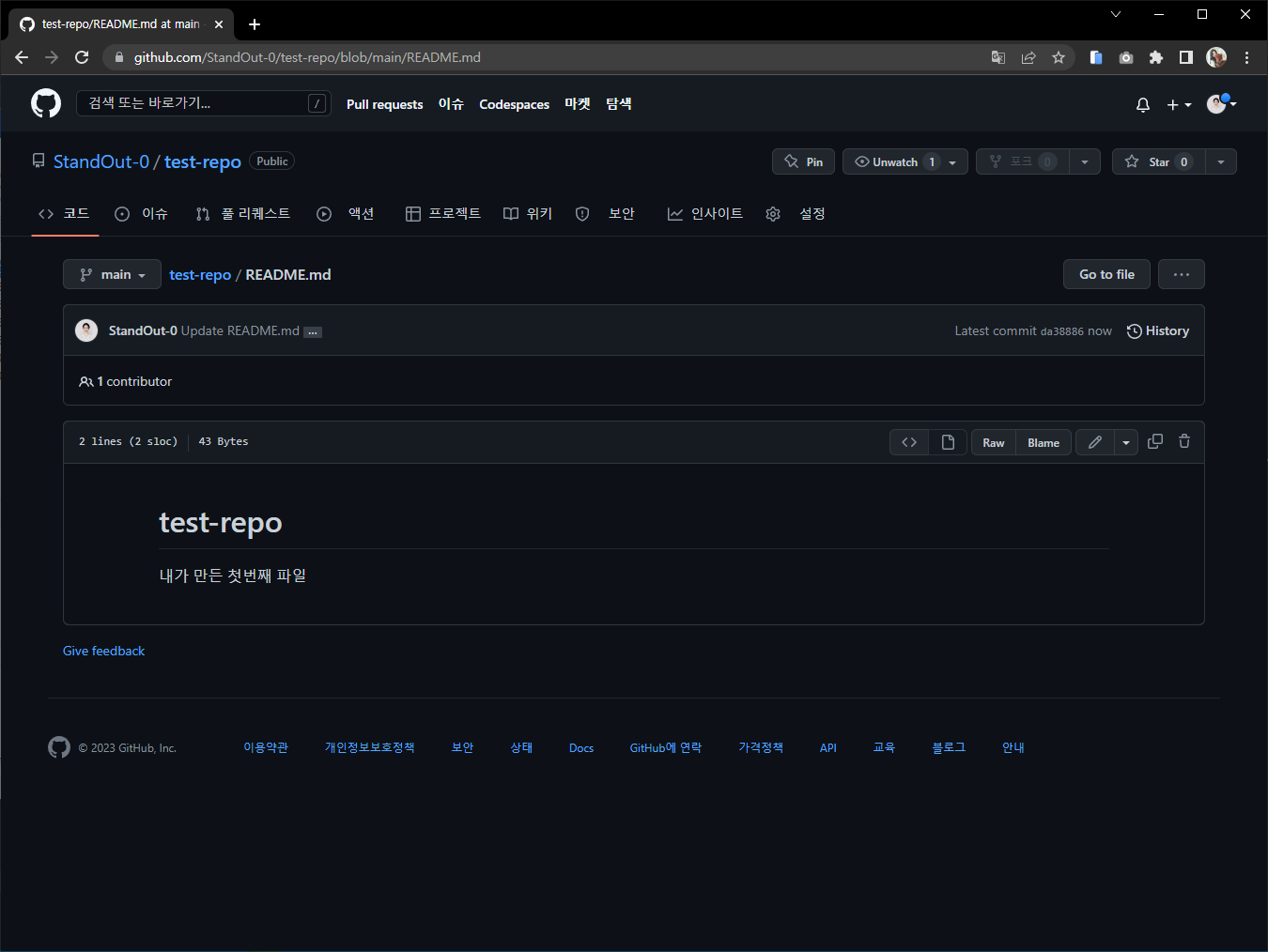1268x952 pixels.
Task: Go to GitHub home via Octocat logo
Action: 46,103
